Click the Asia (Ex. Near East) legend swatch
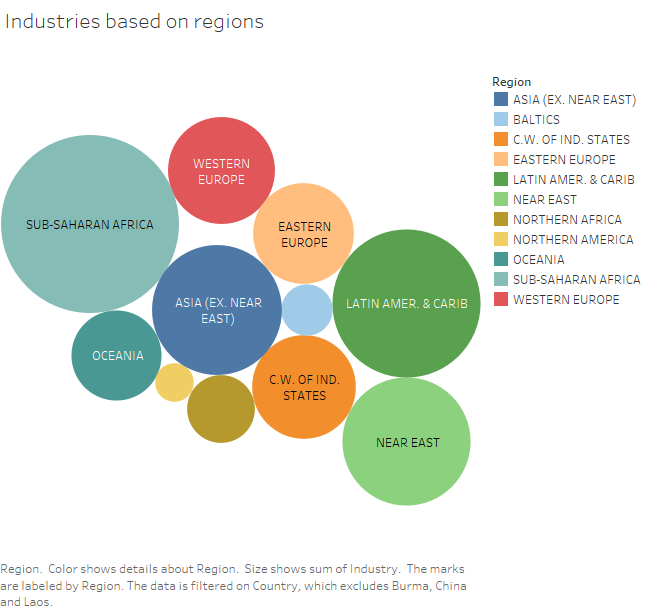The image size is (645, 611). (500, 100)
